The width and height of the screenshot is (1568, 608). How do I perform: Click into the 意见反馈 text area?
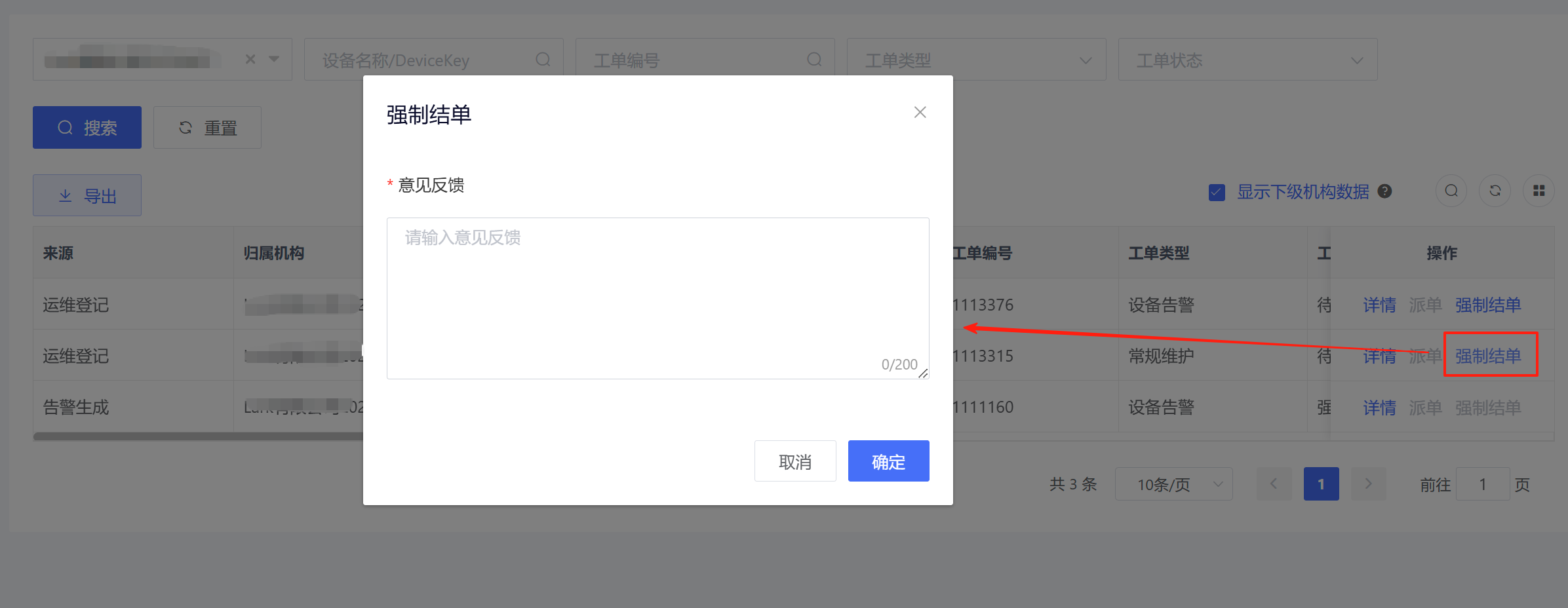pyautogui.click(x=657, y=298)
